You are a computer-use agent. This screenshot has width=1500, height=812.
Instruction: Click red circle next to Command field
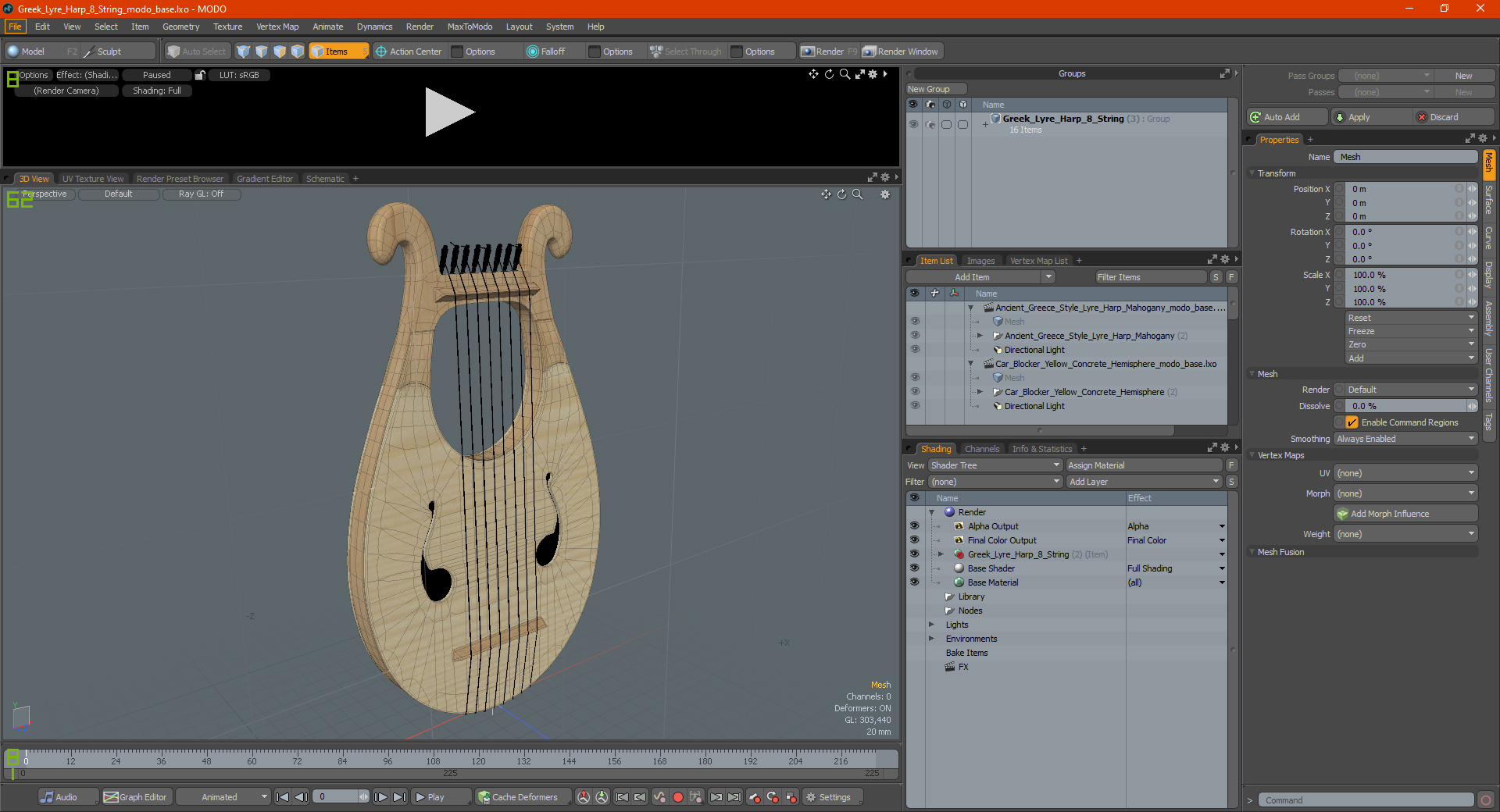(x=1486, y=800)
